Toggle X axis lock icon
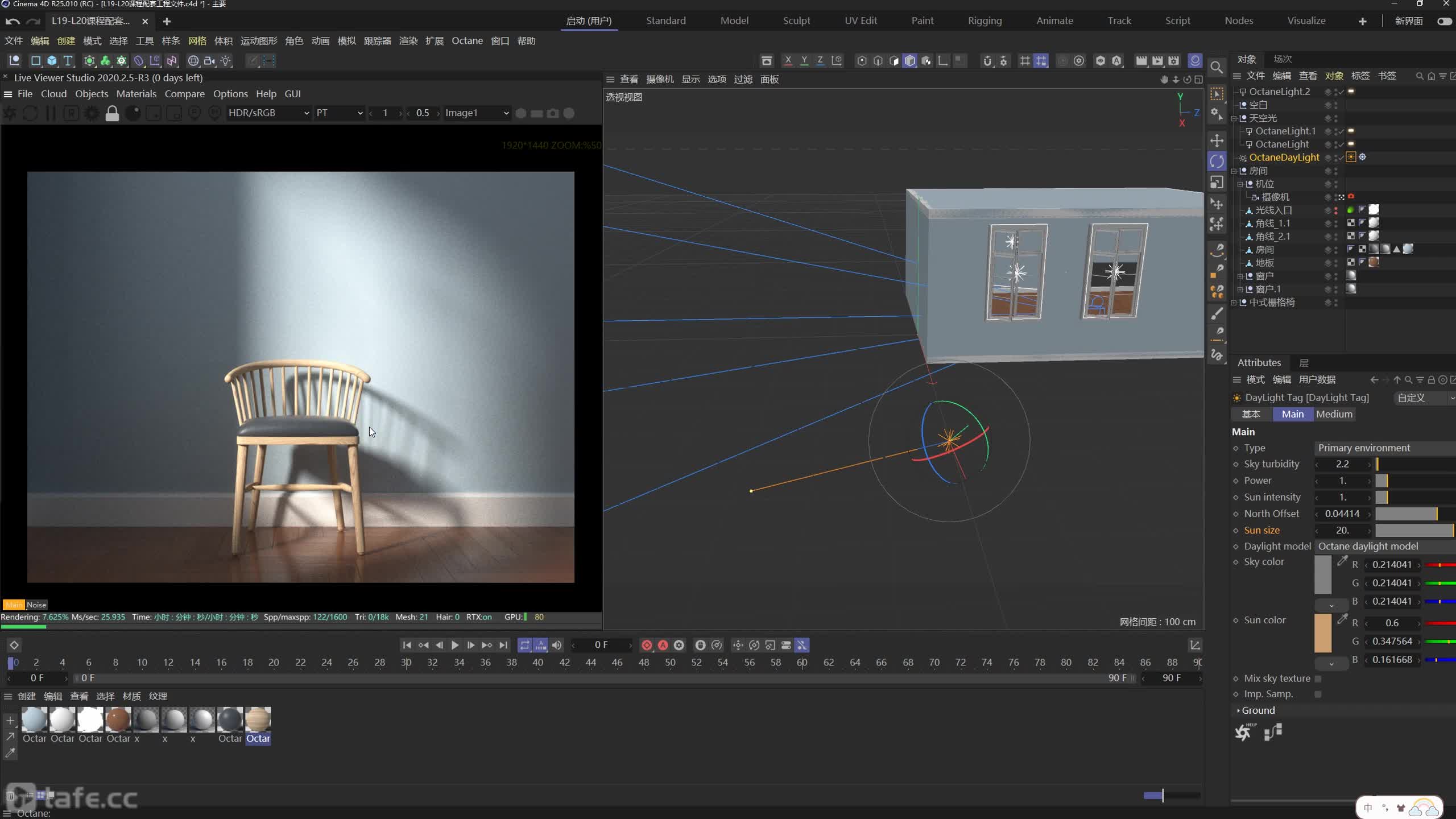1456x819 pixels. 788,60
